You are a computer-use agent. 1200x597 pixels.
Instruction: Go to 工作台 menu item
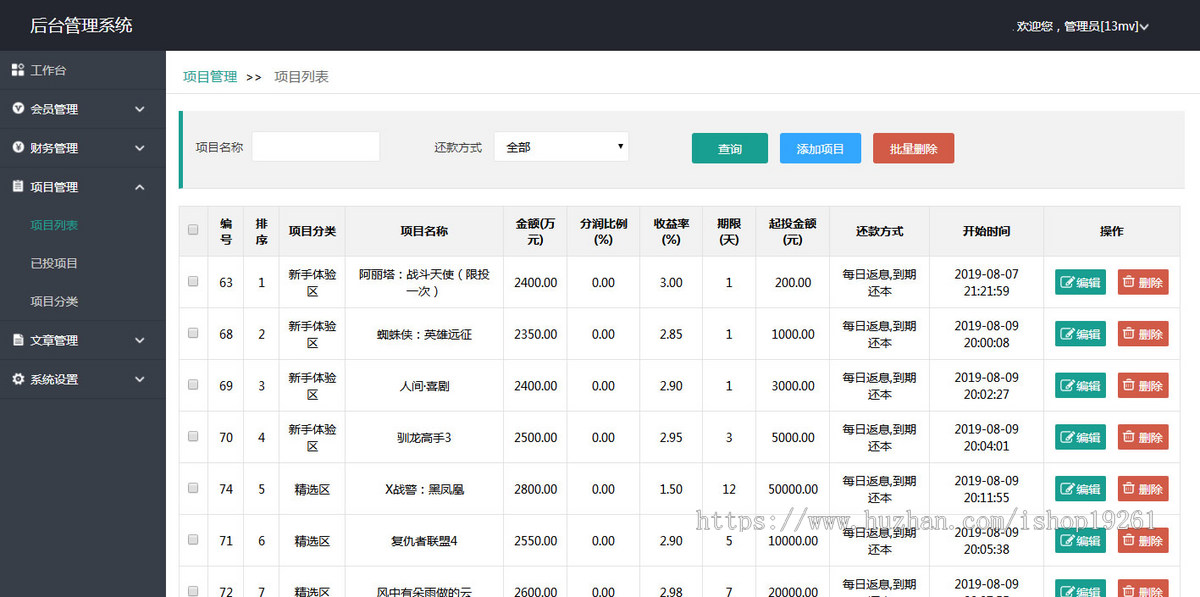(x=48, y=71)
